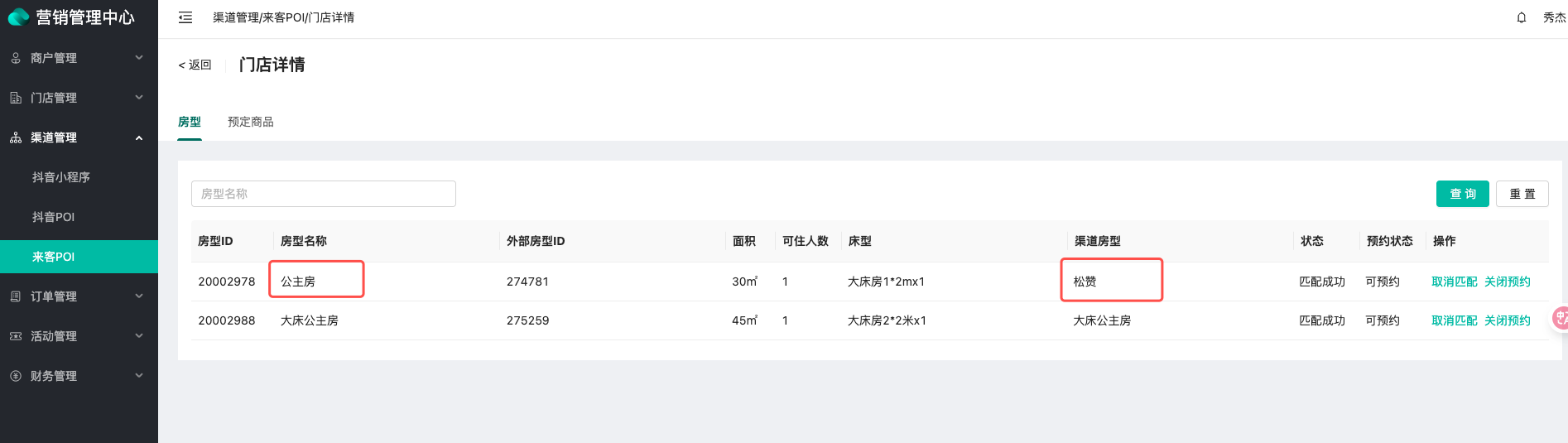Expand the 财务管理 menu chevron
The width and height of the screenshot is (1568, 443).
click(x=139, y=375)
